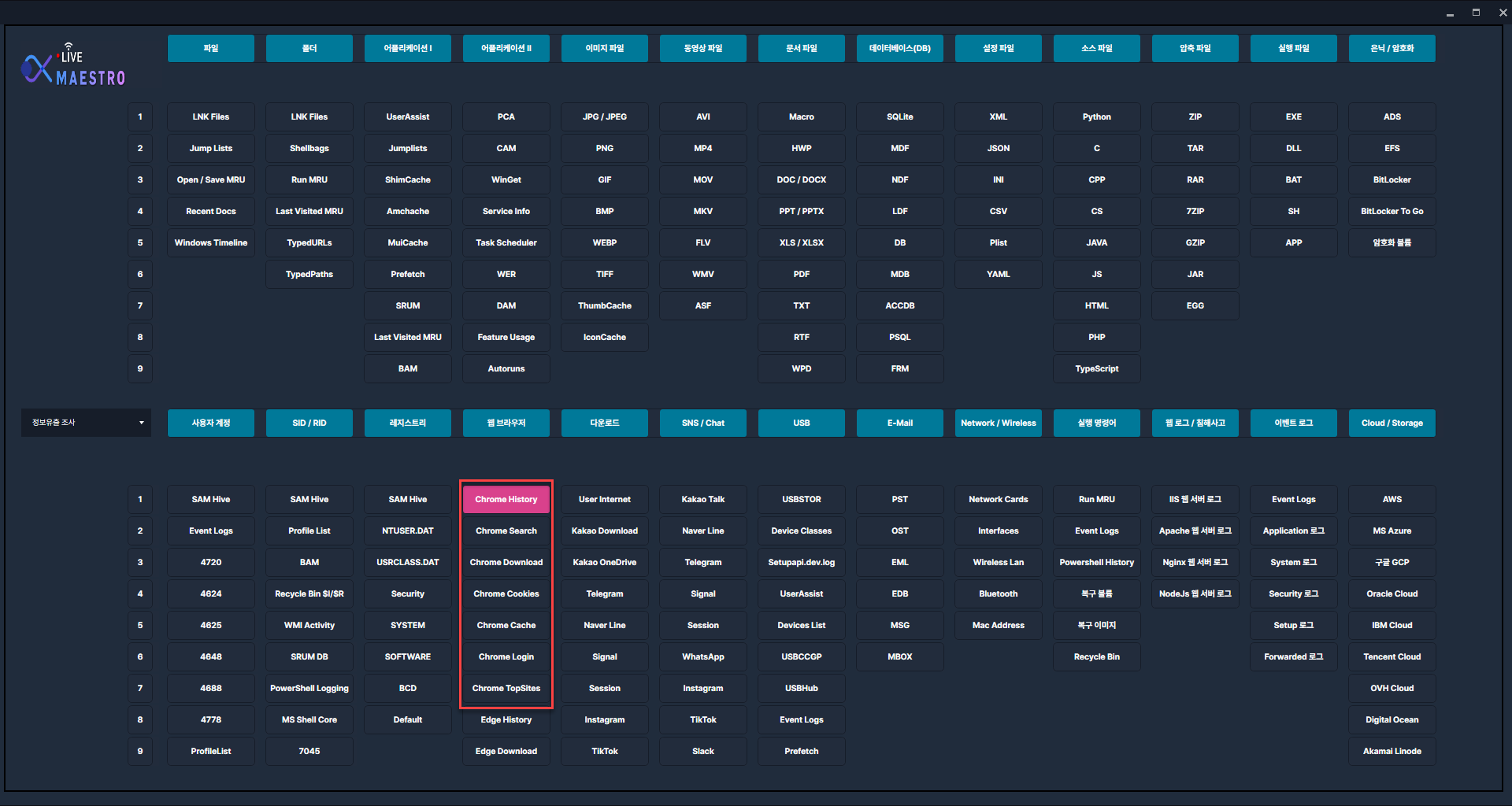The image size is (1512, 806).
Task: Open the 이미지 파일 category tab
Action: 604,48
